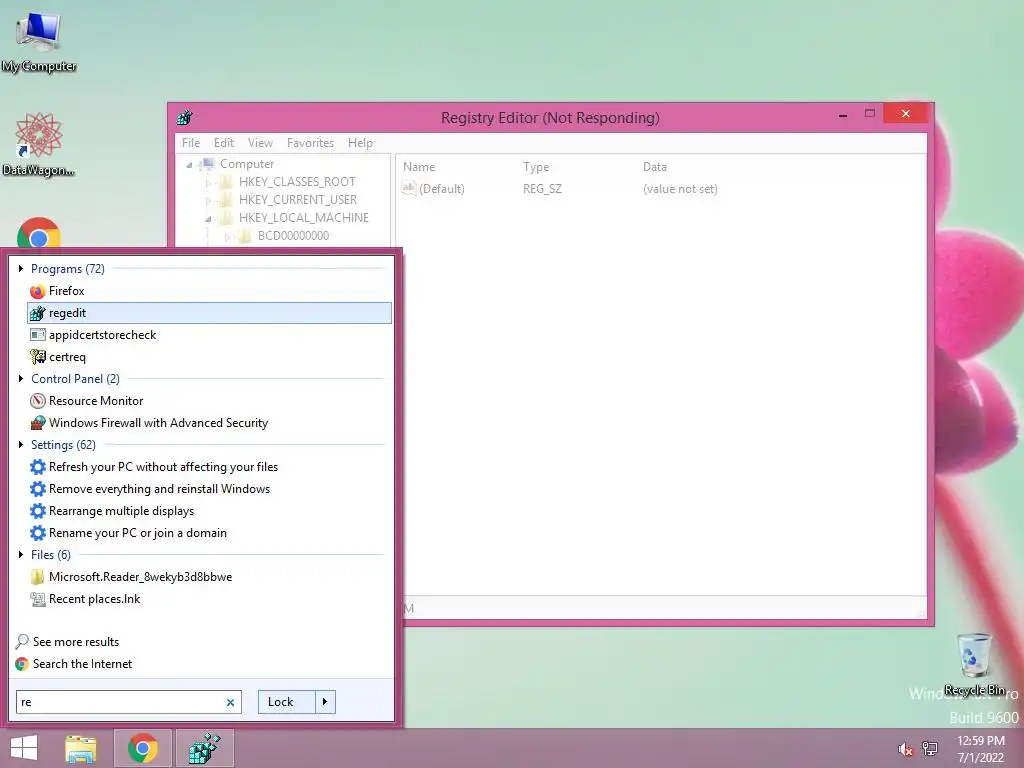Open the View menu in Registry Editor
The width and height of the screenshot is (1024, 768).
260,142
